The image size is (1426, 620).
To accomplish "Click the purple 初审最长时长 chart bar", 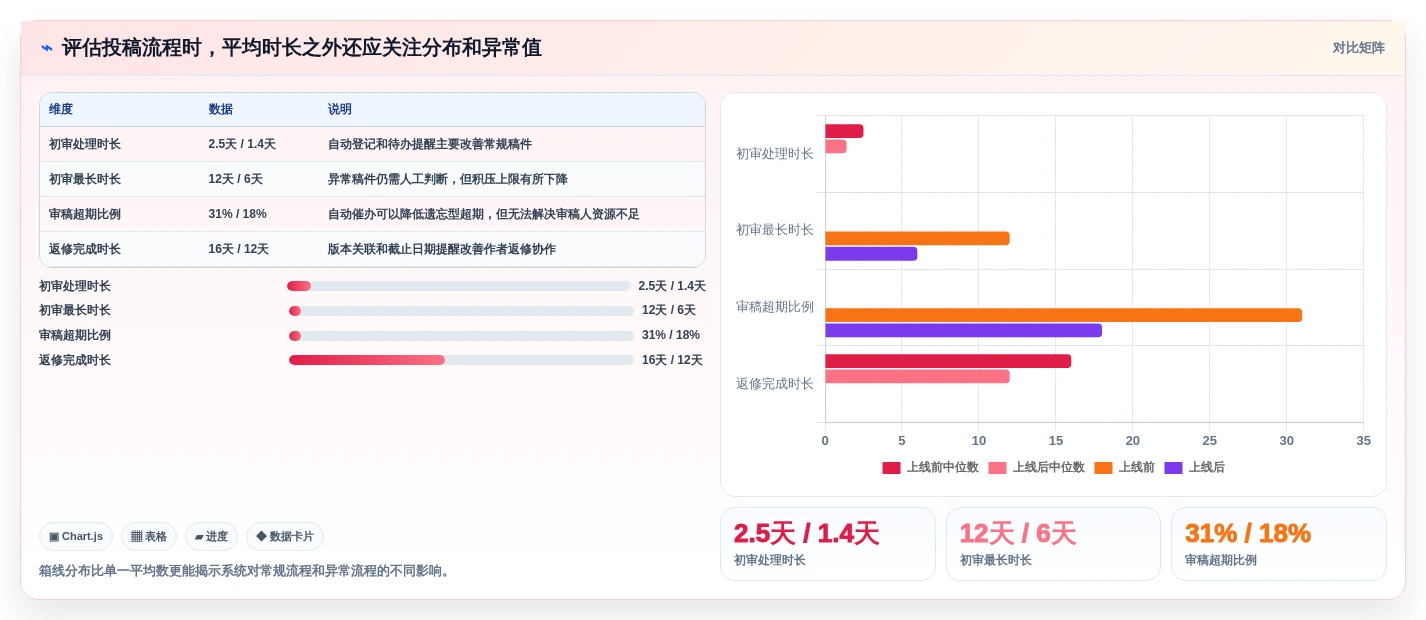I will pos(871,254).
